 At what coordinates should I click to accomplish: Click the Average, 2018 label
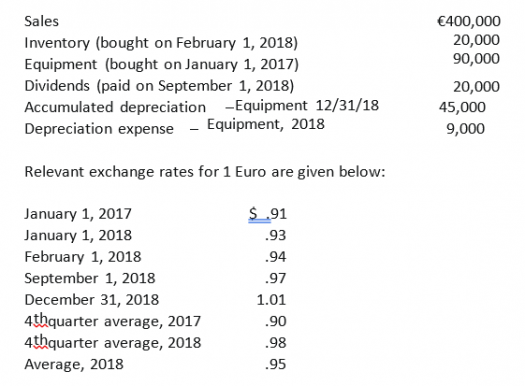pyautogui.click(x=74, y=365)
